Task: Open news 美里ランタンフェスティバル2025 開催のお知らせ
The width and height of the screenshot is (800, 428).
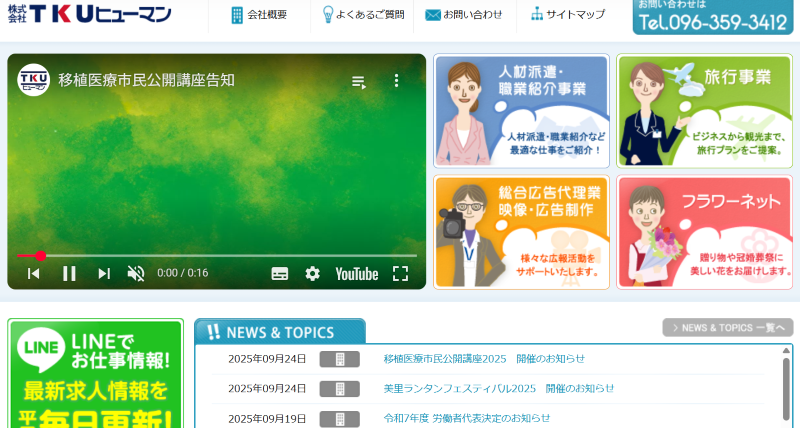Action: (x=498, y=388)
